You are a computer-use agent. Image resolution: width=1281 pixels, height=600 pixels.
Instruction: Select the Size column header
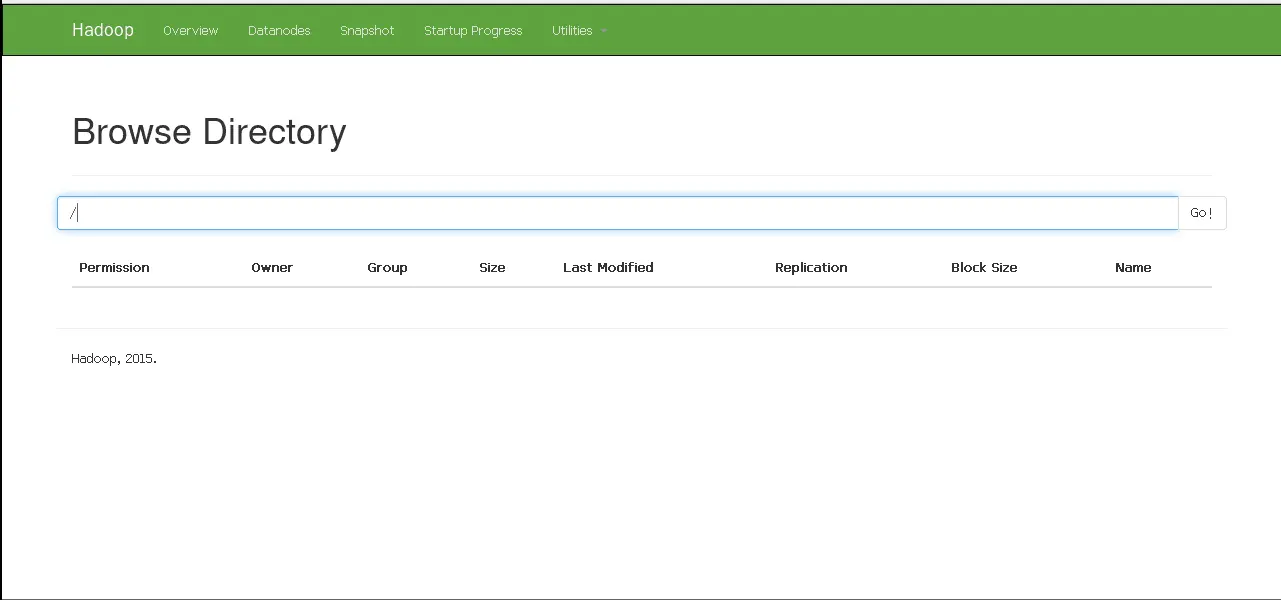(492, 268)
